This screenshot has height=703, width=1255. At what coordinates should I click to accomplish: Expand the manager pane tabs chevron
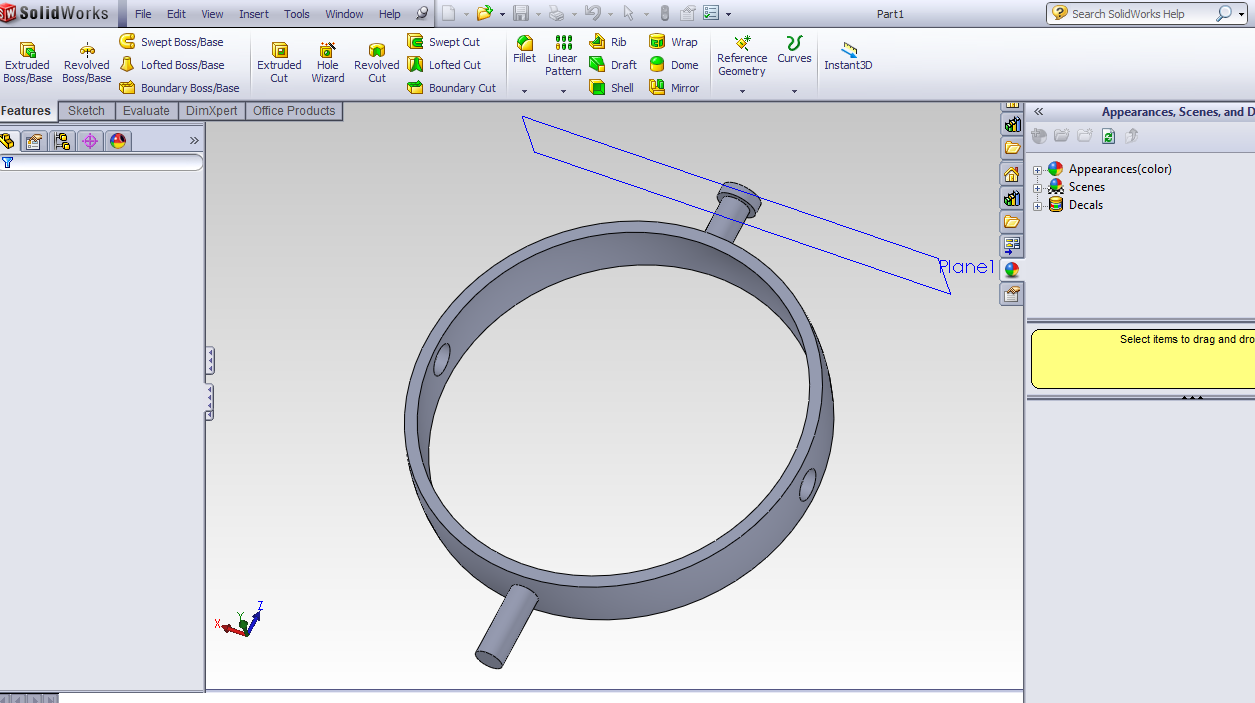click(x=194, y=141)
